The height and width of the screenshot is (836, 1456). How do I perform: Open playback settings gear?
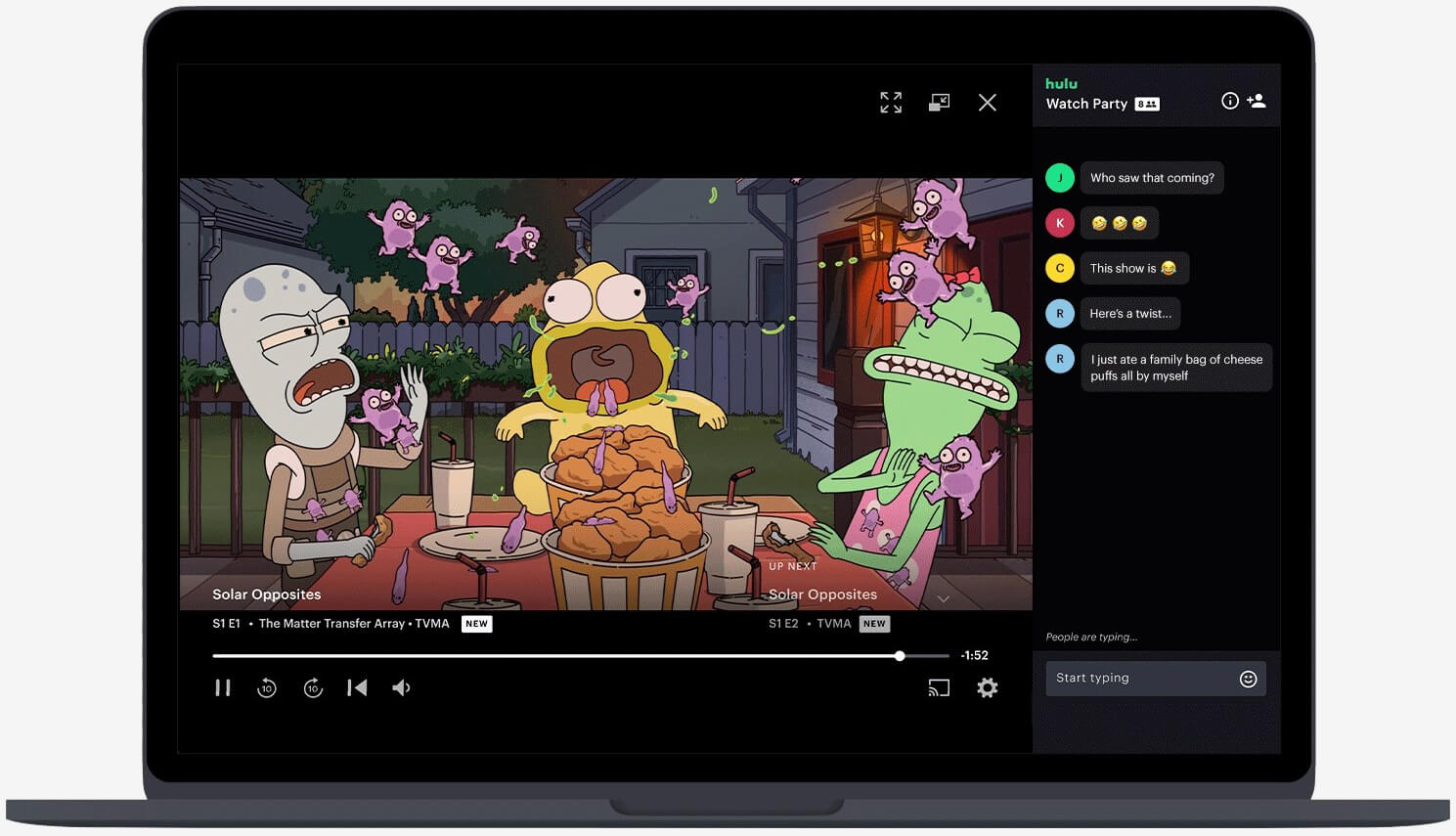988,688
